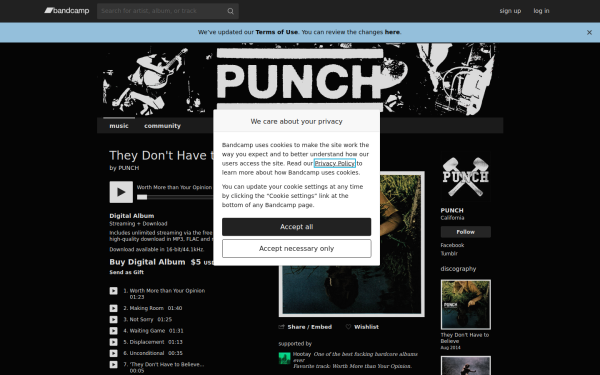Click the Send as Gift link
The image size is (600, 375).
pyautogui.click(x=127, y=272)
